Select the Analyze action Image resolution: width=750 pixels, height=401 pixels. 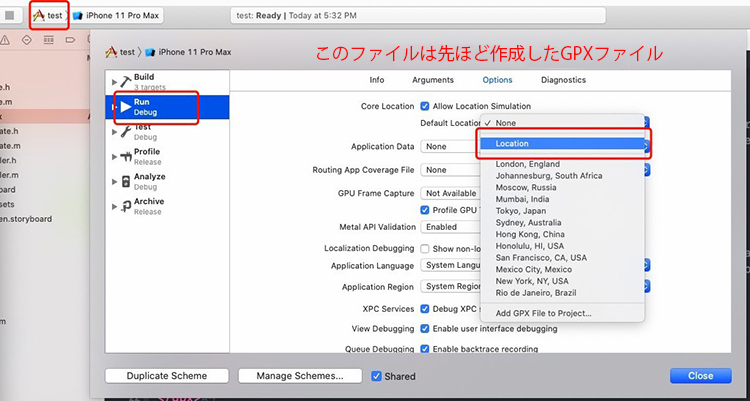tap(167, 181)
